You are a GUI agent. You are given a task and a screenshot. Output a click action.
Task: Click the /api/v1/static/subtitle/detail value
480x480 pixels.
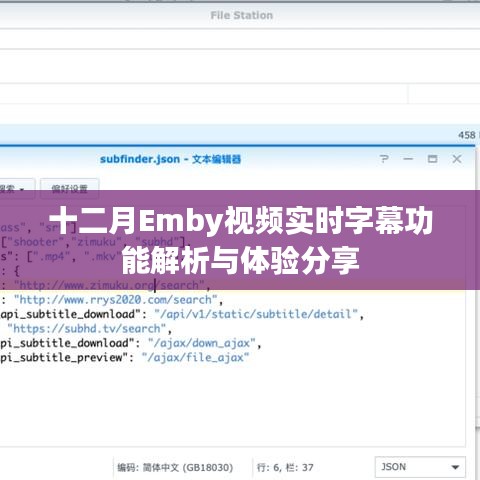pyautogui.click(x=256, y=314)
